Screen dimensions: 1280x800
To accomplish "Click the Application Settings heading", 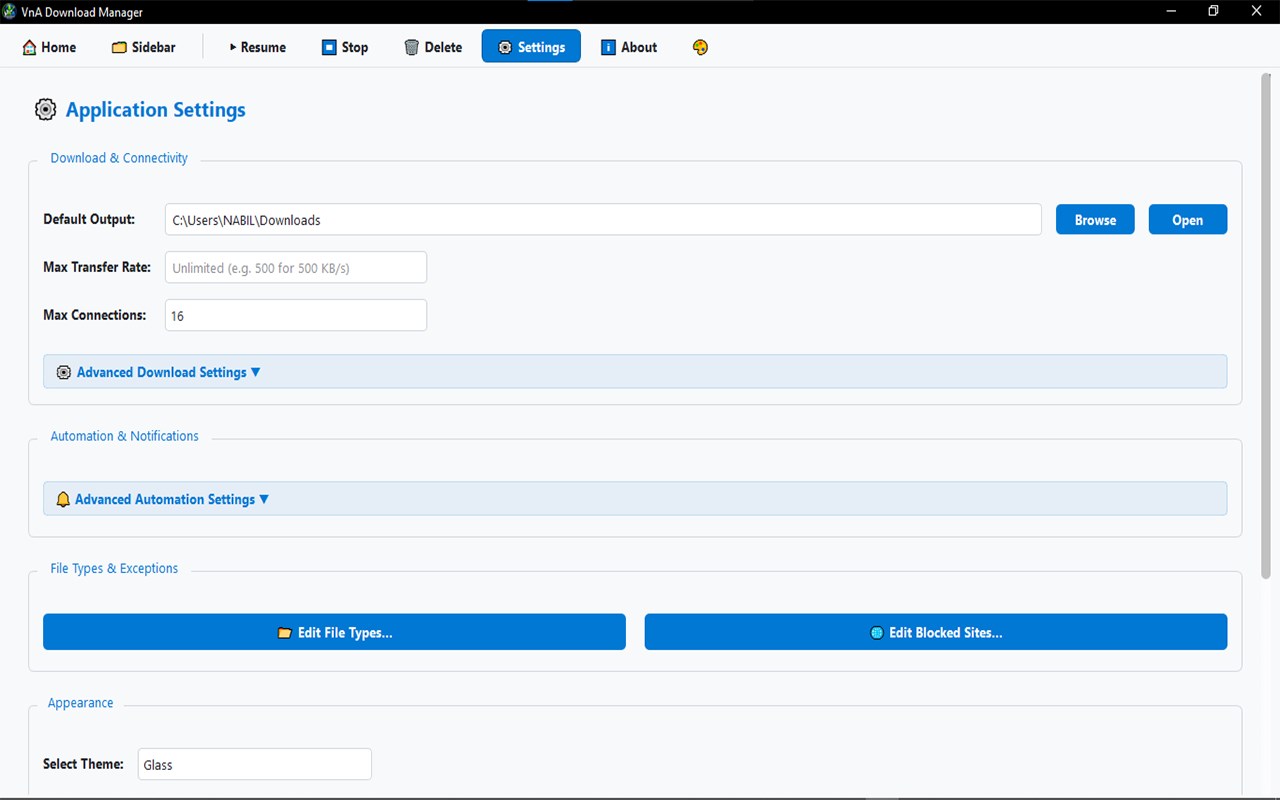I will [155, 110].
